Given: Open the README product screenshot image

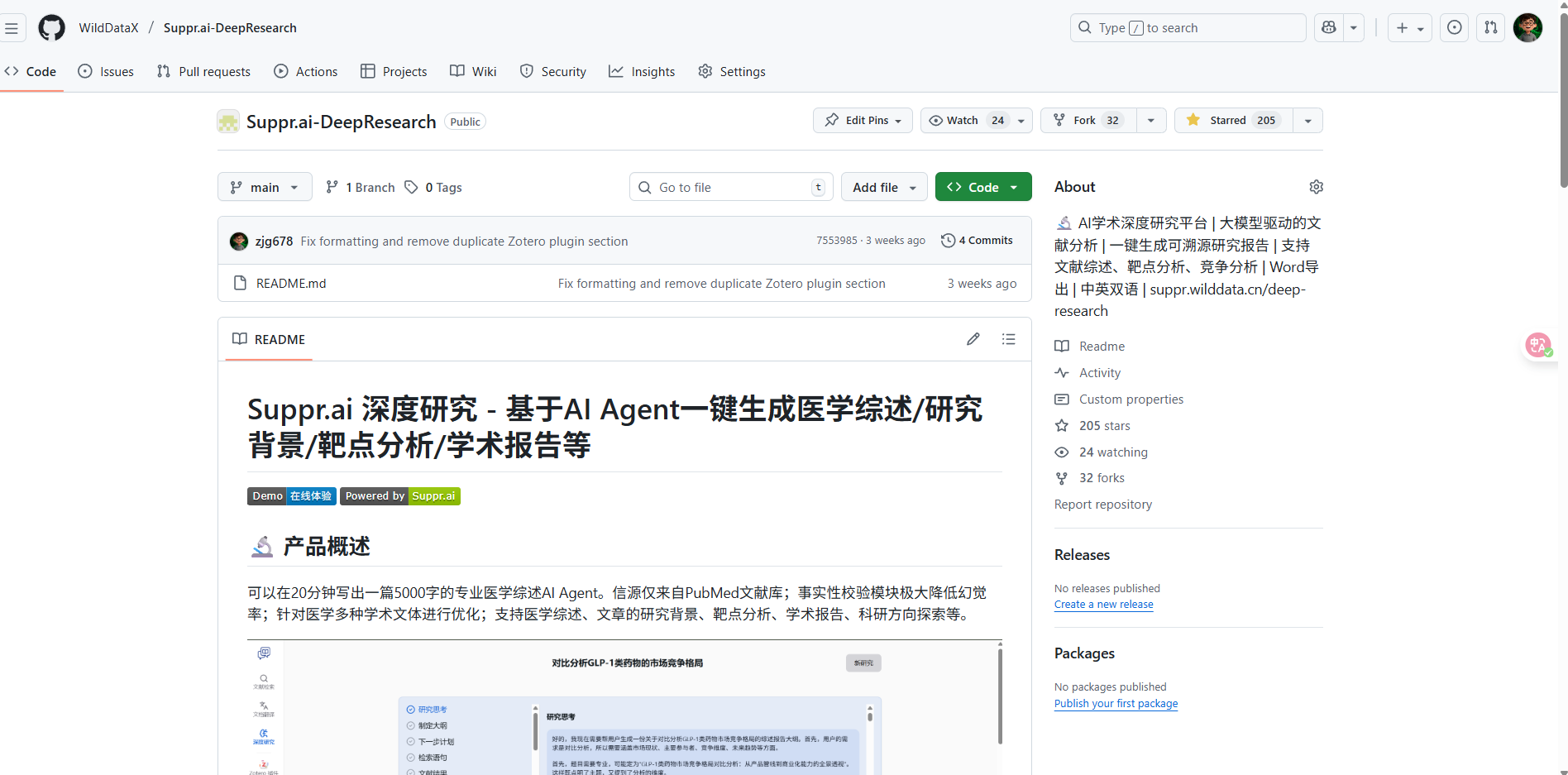Looking at the screenshot, I should point(624,707).
